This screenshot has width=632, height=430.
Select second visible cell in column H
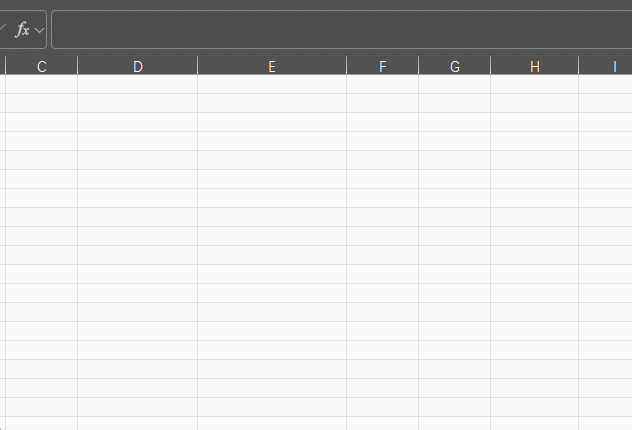(534, 103)
